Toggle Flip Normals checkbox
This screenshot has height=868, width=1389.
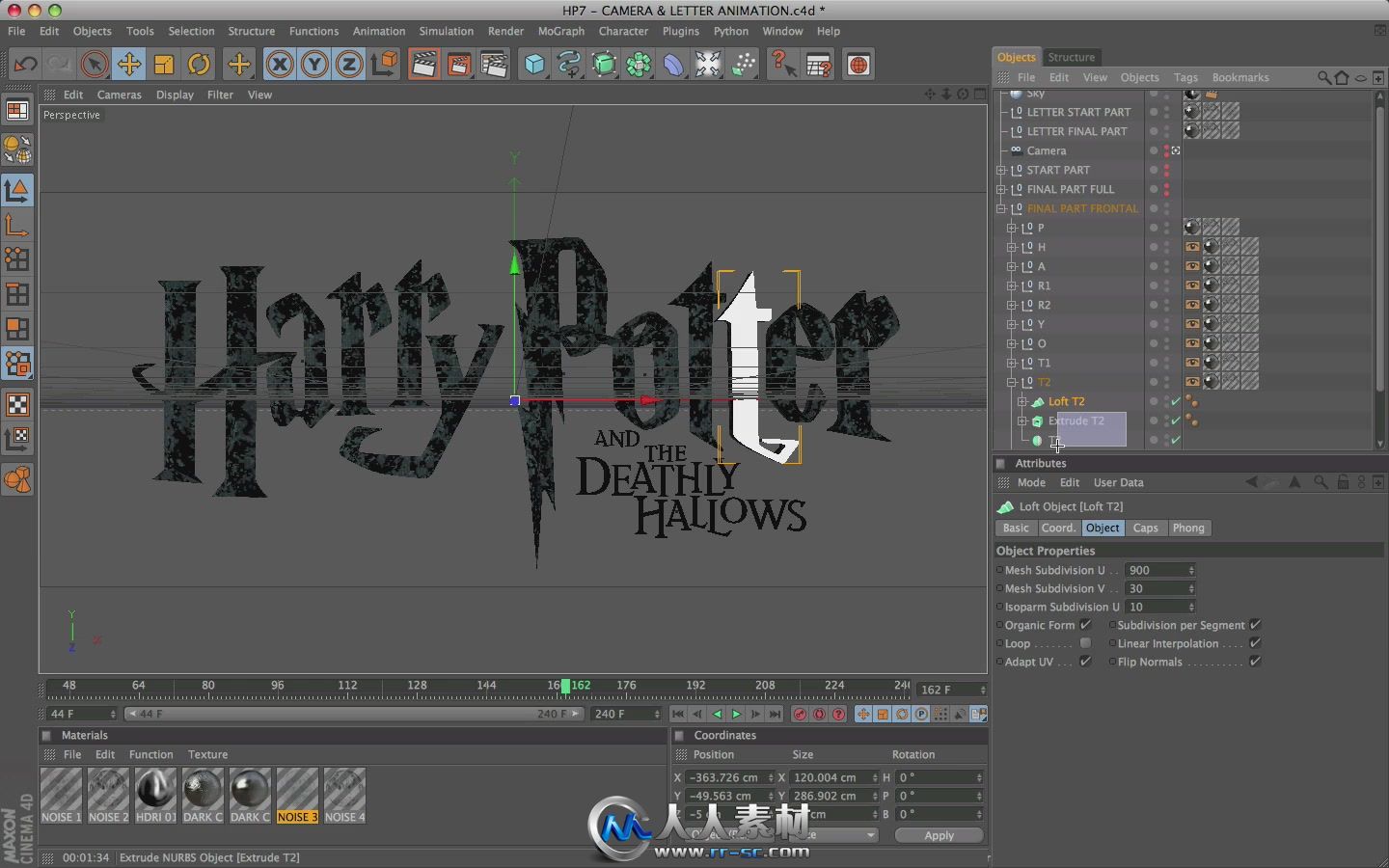[x=1255, y=662]
